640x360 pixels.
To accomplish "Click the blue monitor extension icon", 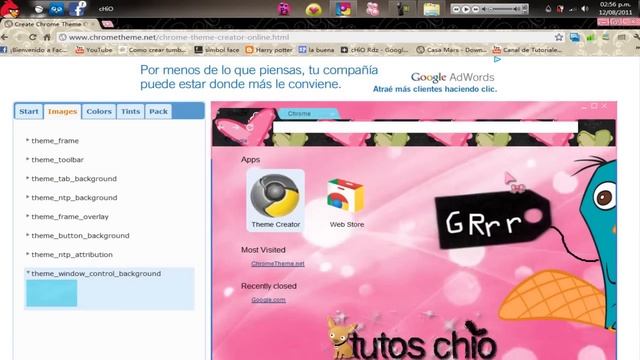I will pyautogui.click(x=575, y=38).
